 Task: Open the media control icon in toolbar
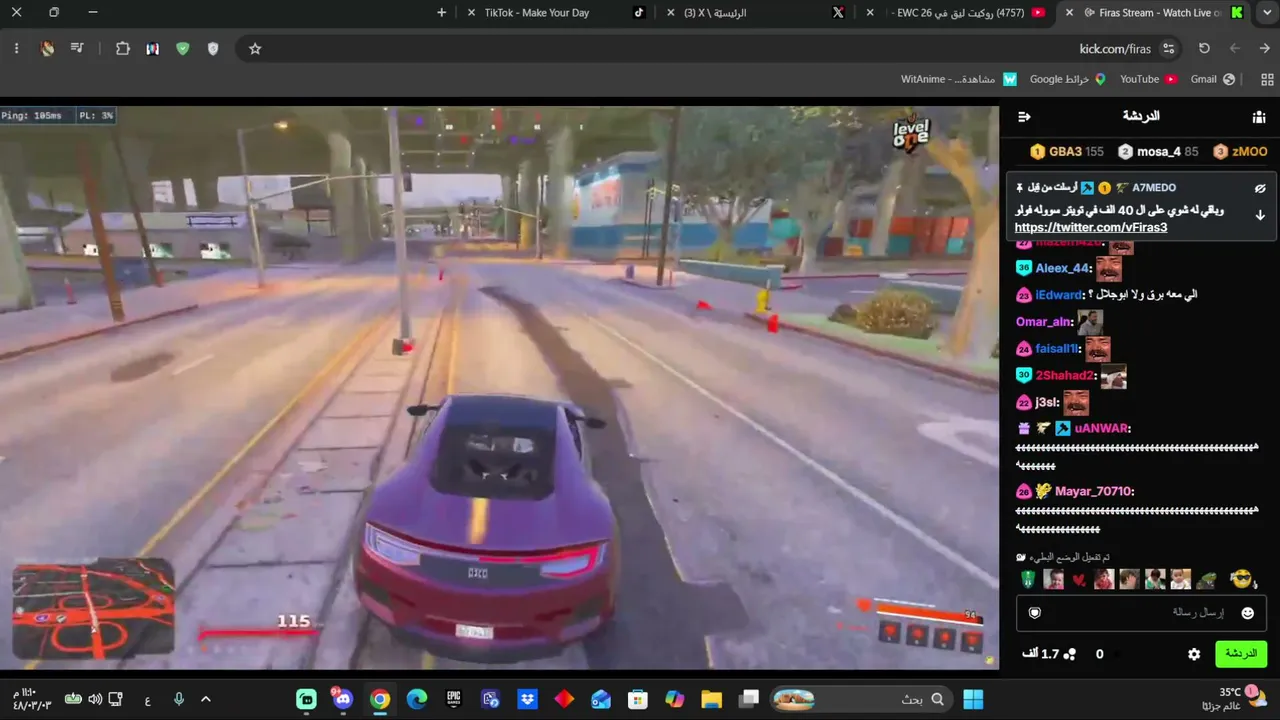[77, 48]
